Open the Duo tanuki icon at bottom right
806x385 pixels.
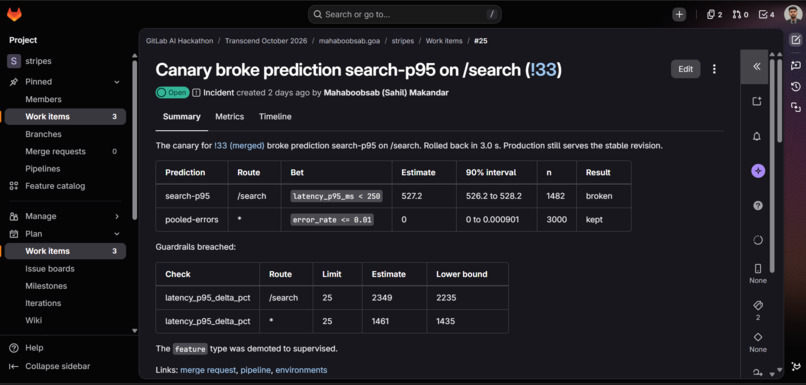[x=796, y=366]
